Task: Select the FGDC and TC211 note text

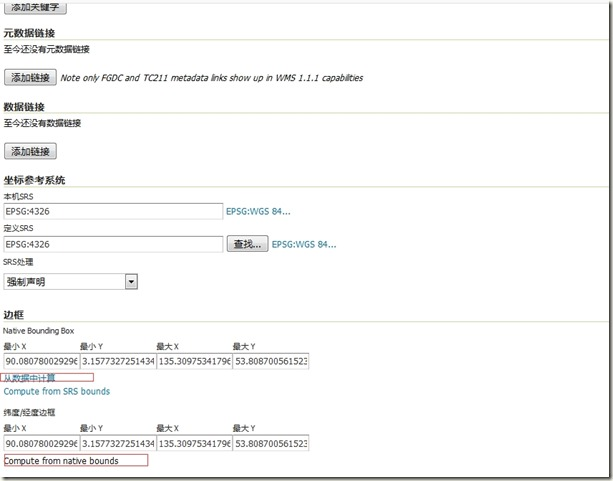Action: (x=212, y=78)
